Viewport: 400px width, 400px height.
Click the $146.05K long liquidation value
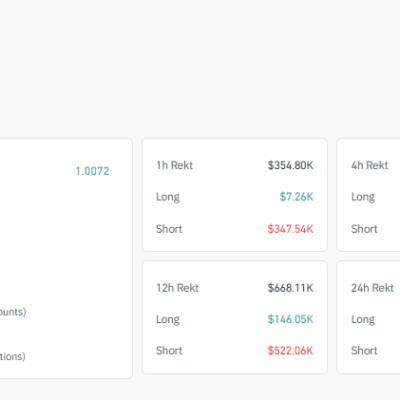[290, 319]
